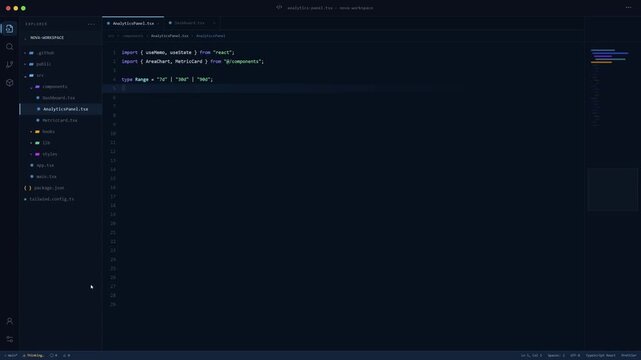Open the Search icon in activity bar
Image resolution: width=641 pixels, height=360 pixels.
pyautogui.click(x=9, y=47)
